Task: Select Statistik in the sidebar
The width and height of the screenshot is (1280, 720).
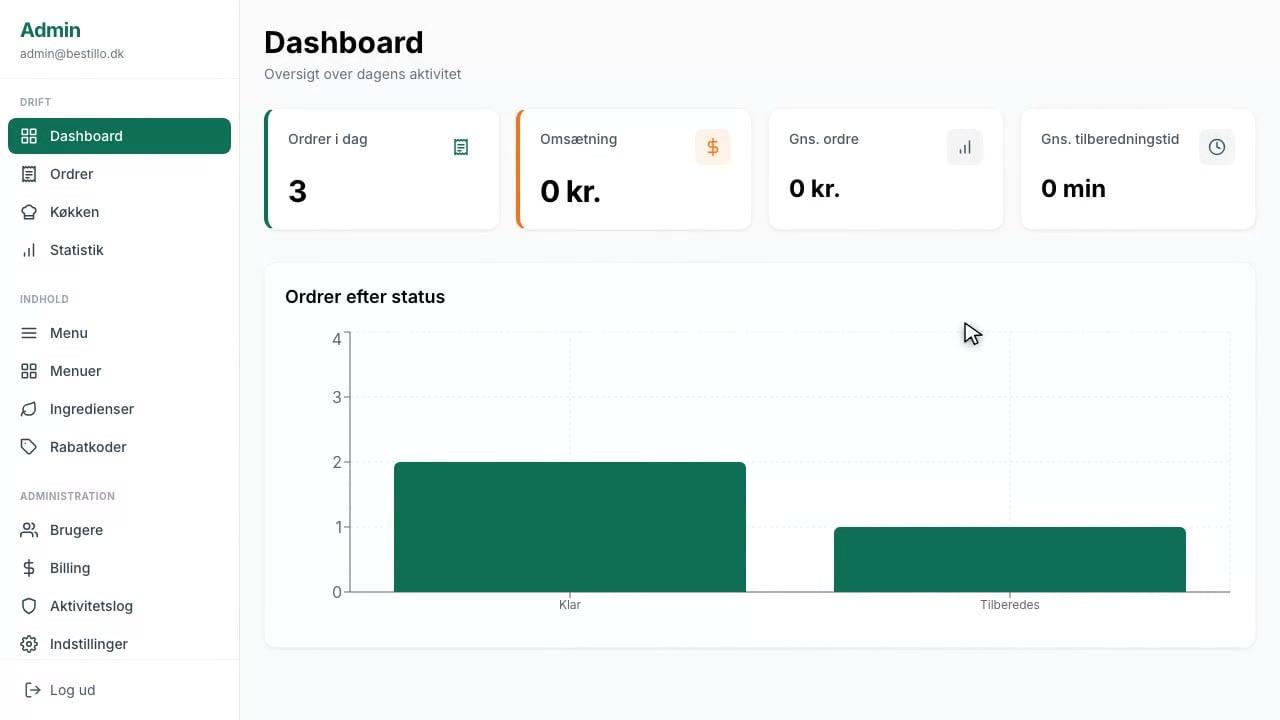Action: [x=119, y=250]
